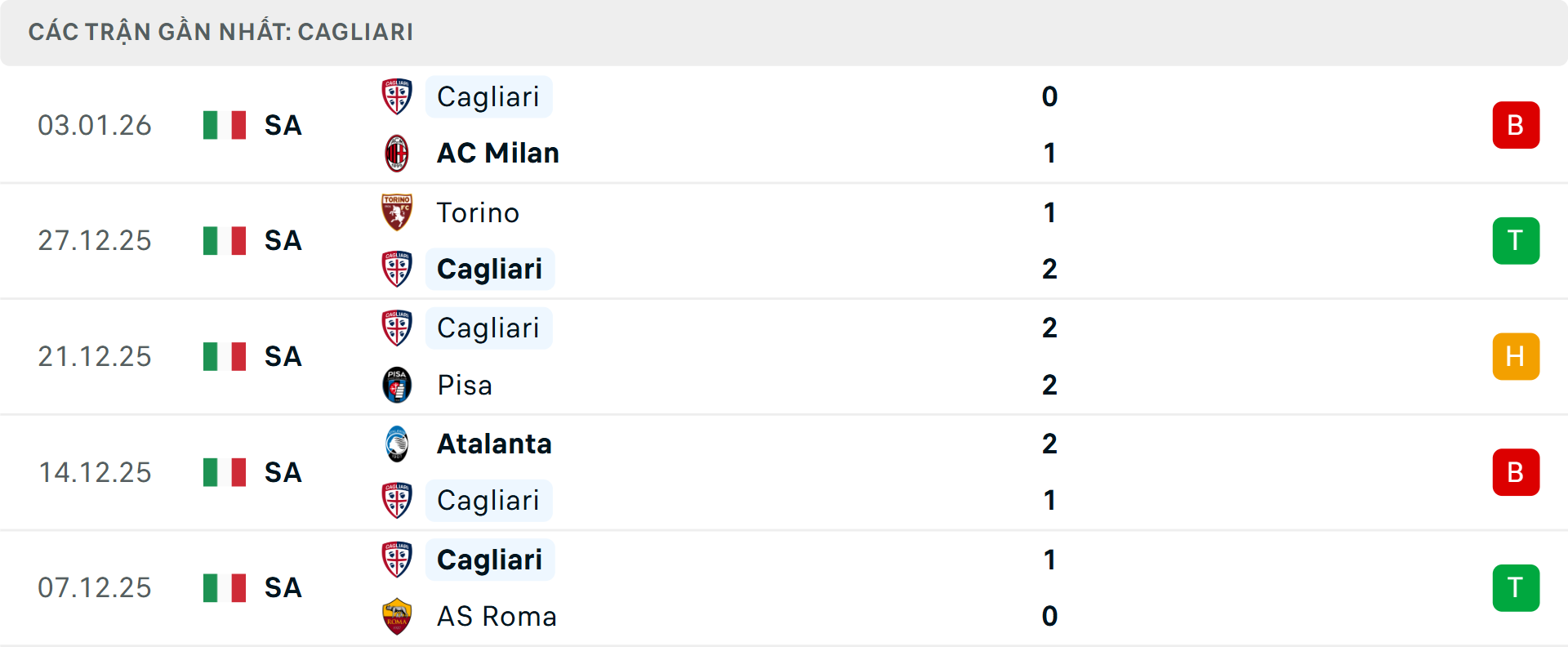
Task: Open Atalanta team link
Action: [x=494, y=444]
